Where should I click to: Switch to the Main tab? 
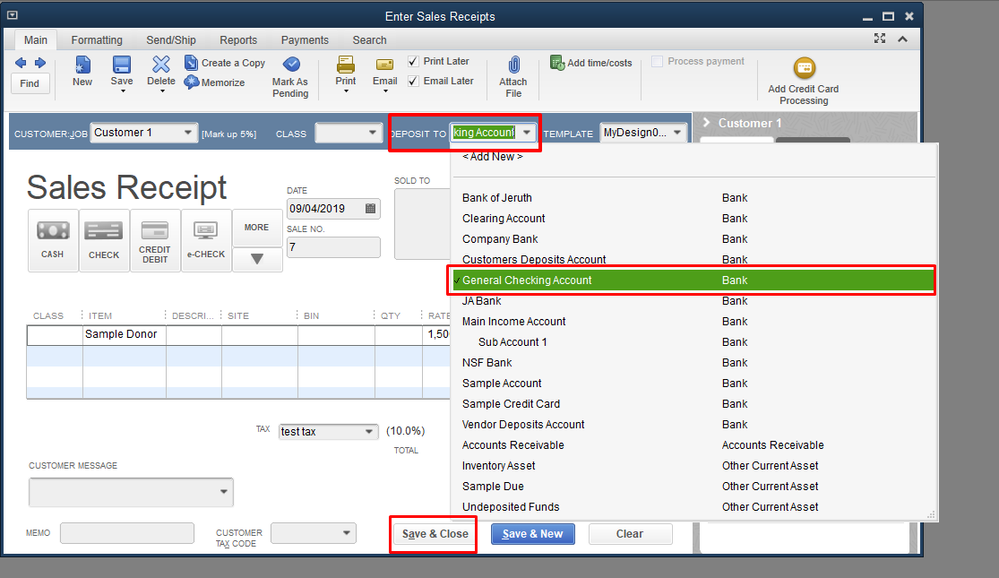pyautogui.click(x=36, y=40)
